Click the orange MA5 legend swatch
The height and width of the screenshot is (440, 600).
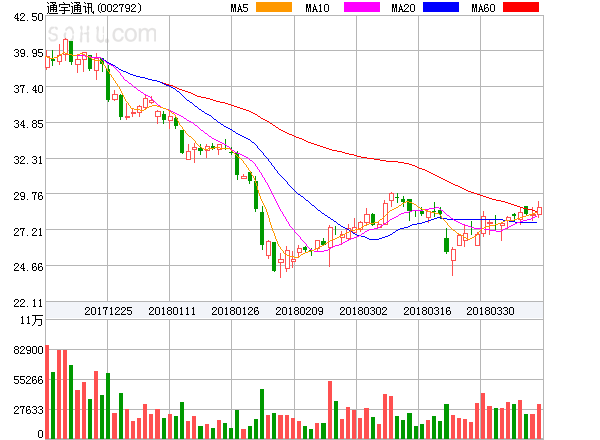tap(274, 7)
